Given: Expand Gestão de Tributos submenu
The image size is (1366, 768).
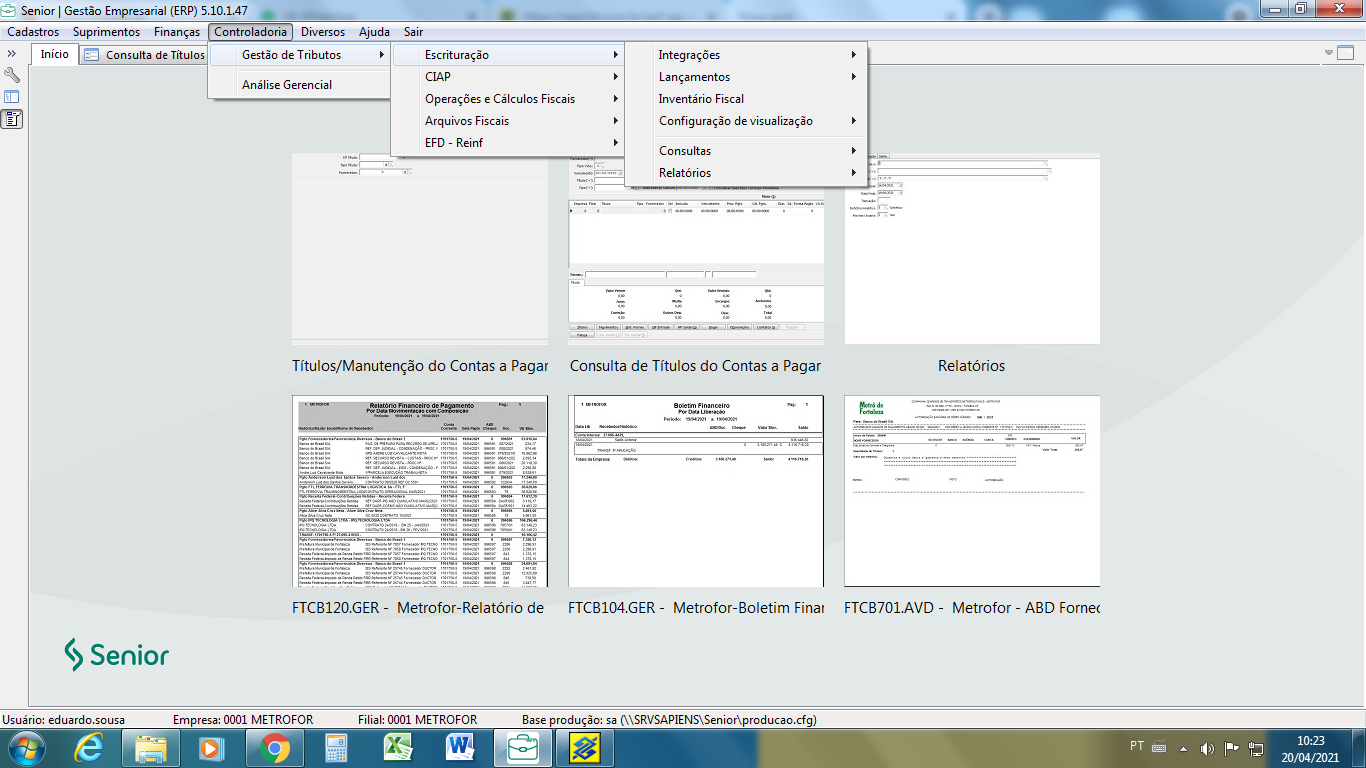Looking at the screenshot, I should 299,55.
